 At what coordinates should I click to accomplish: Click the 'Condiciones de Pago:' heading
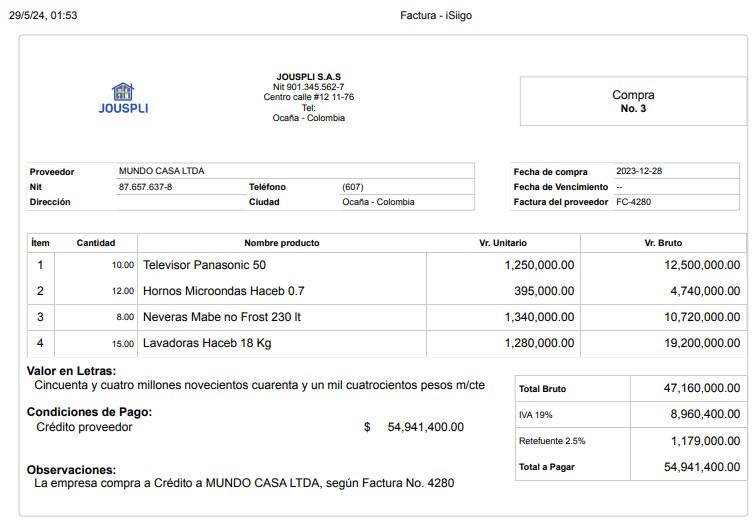coord(89,412)
